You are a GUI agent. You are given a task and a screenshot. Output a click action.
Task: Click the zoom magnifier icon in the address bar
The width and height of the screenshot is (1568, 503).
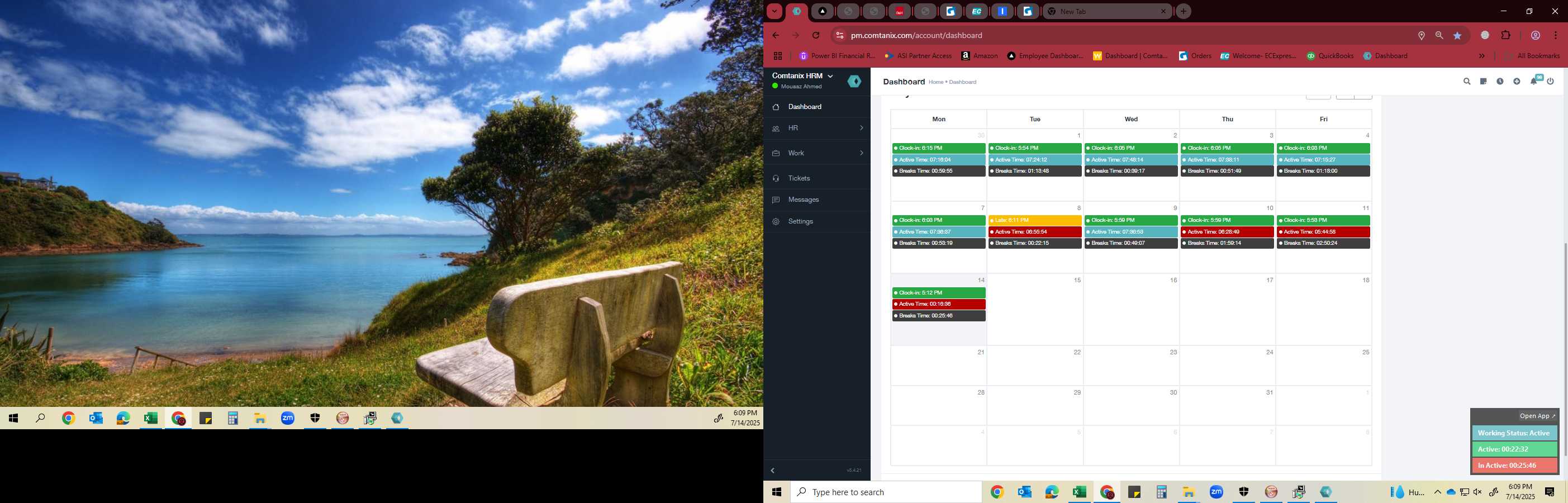tap(1439, 36)
